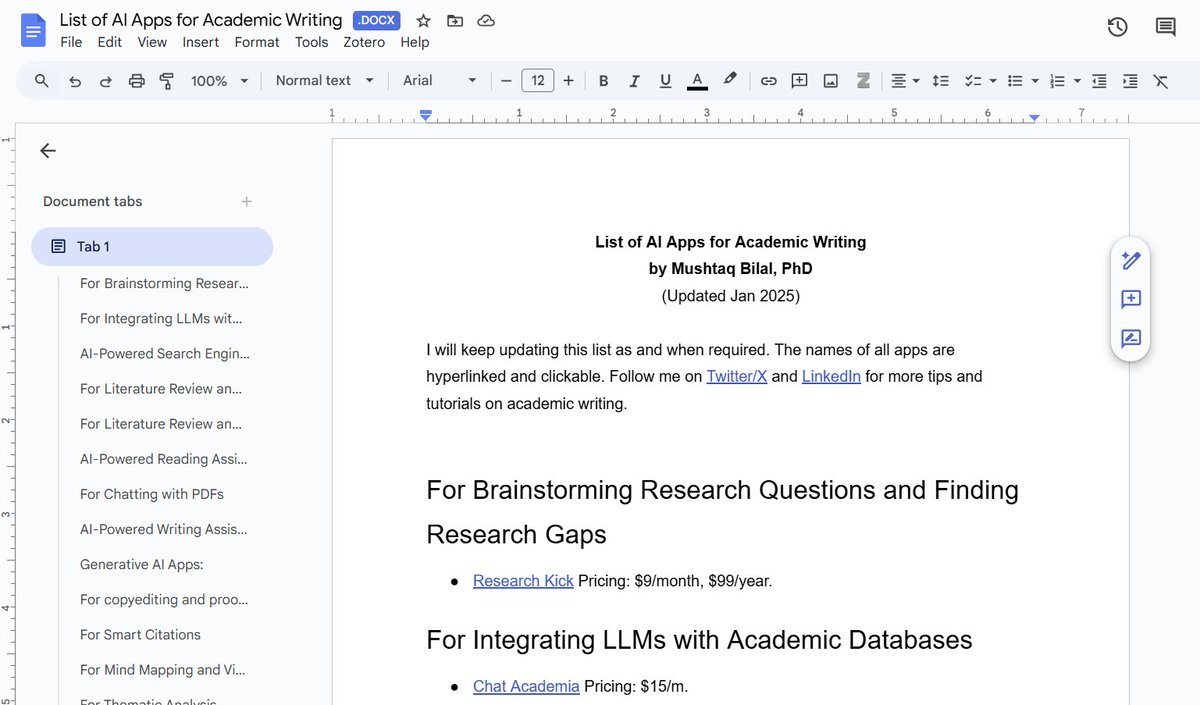Click the font size field showing 12
The height and width of the screenshot is (705, 1200).
(x=538, y=81)
